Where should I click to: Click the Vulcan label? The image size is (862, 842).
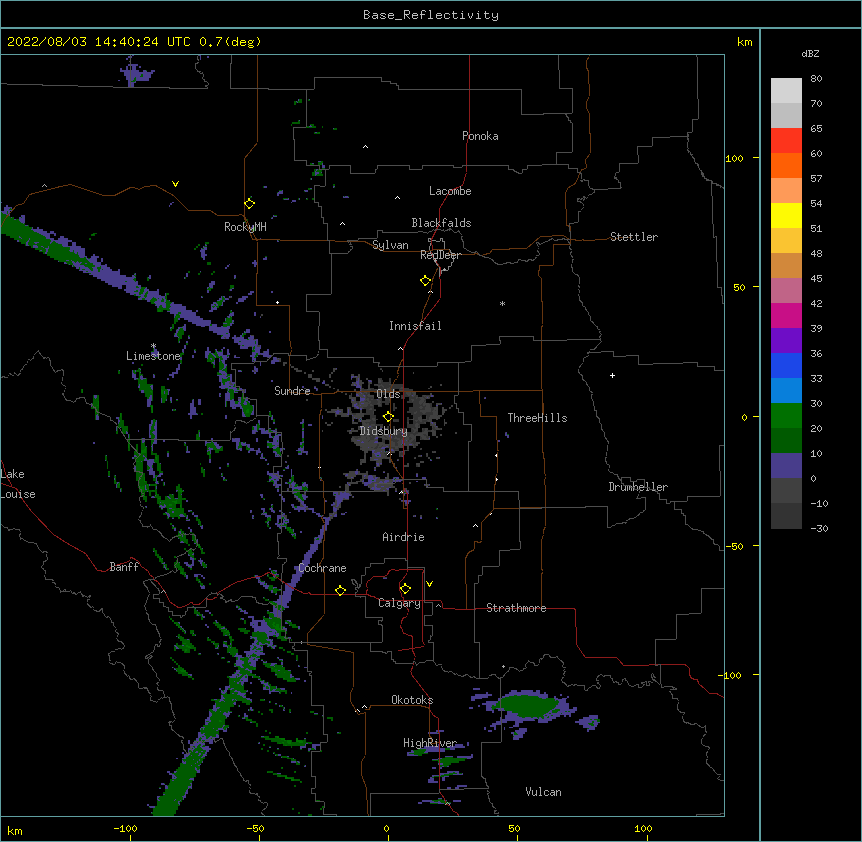[x=543, y=792]
